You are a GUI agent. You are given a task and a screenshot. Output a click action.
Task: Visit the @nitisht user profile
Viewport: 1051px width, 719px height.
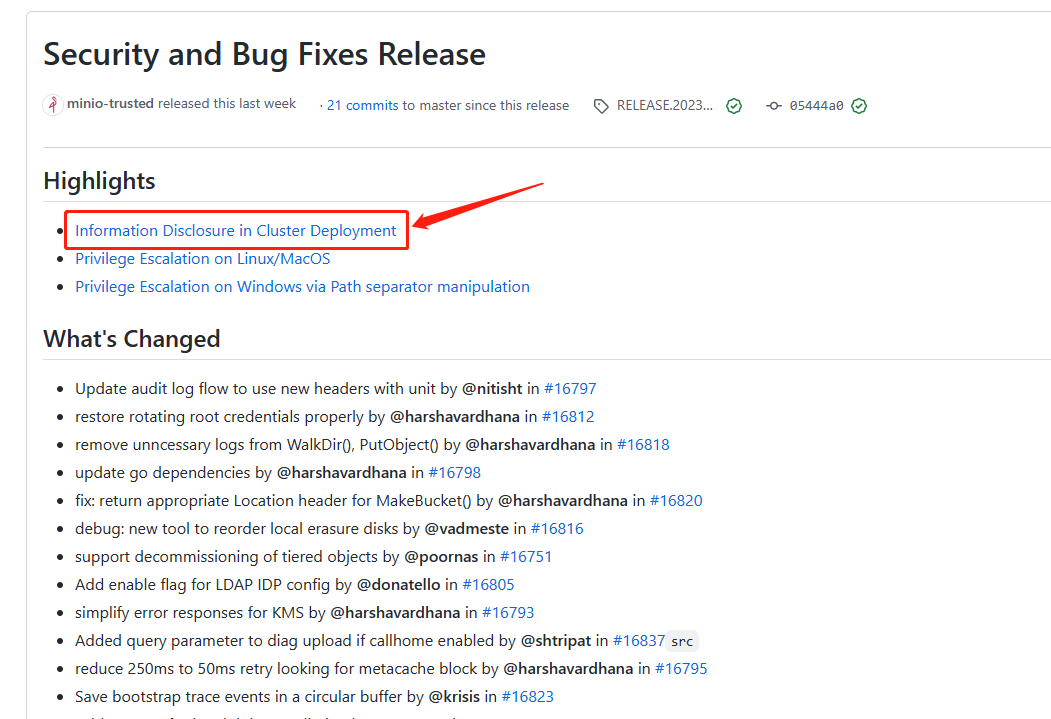coord(492,389)
